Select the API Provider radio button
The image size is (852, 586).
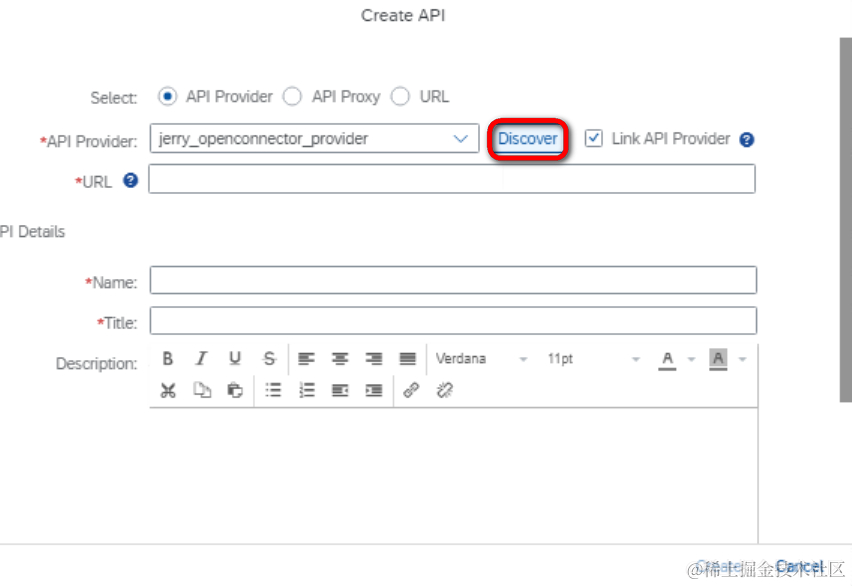[x=167, y=96]
